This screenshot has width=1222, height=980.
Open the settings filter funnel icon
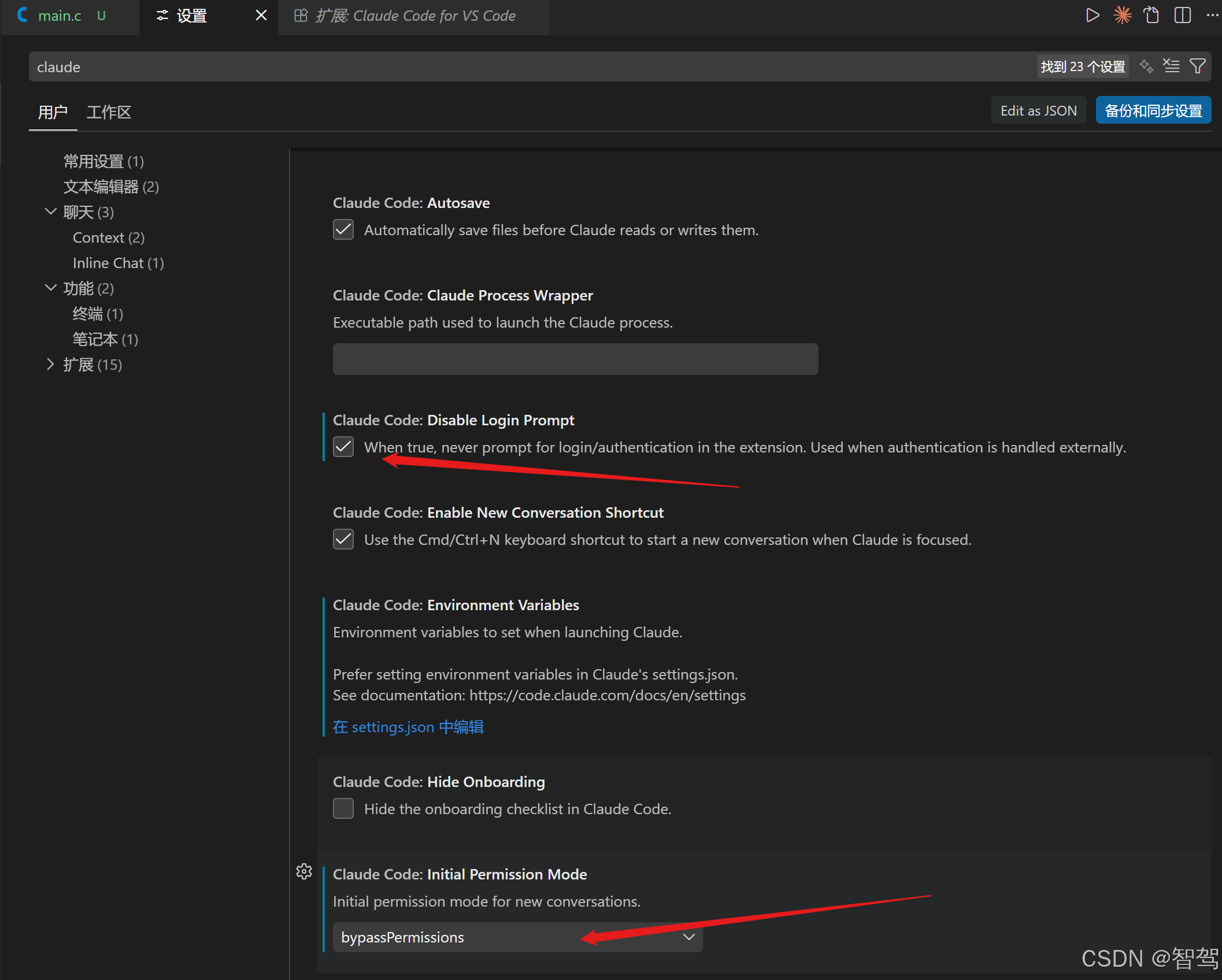[x=1198, y=66]
